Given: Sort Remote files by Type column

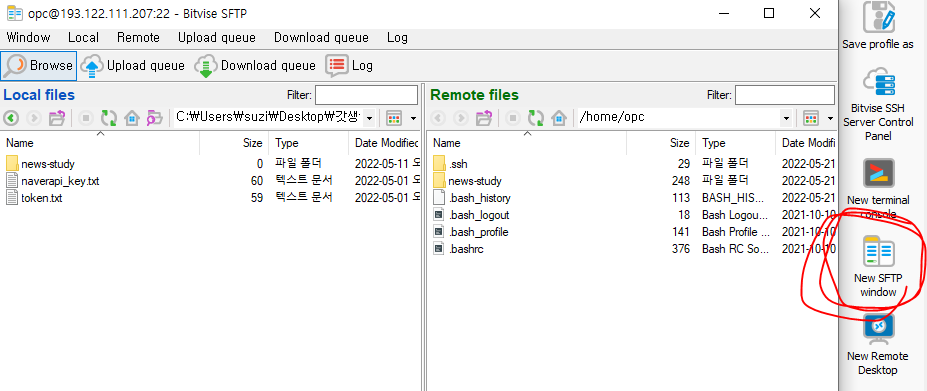Looking at the screenshot, I should (735, 143).
